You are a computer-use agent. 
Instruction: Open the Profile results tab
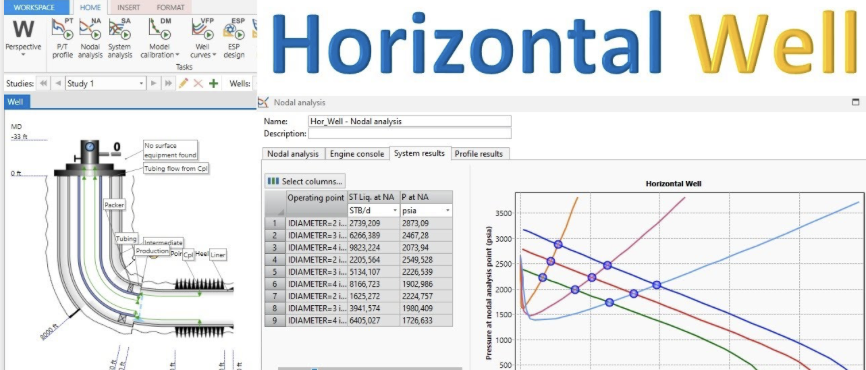479,154
